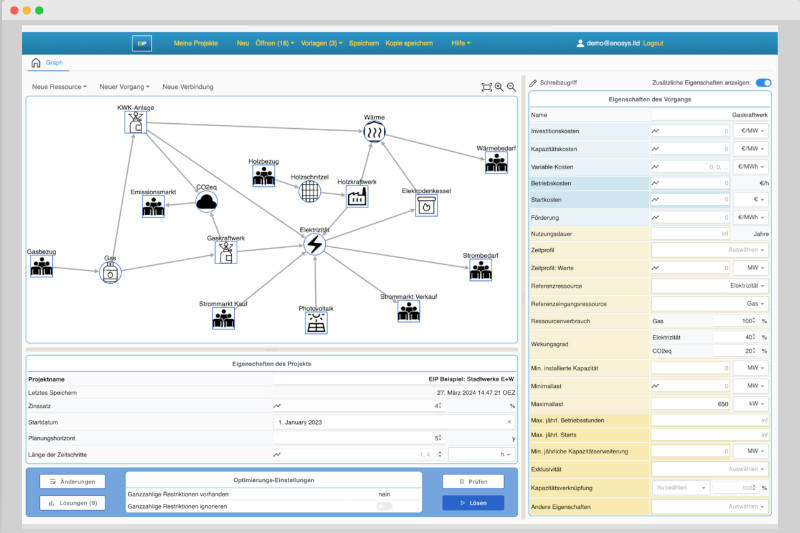Click the Elektrodenkessel node icon

click(x=426, y=206)
